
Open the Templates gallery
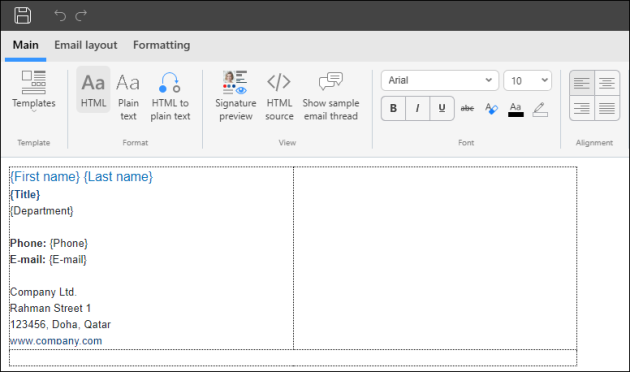click(34, 91)
